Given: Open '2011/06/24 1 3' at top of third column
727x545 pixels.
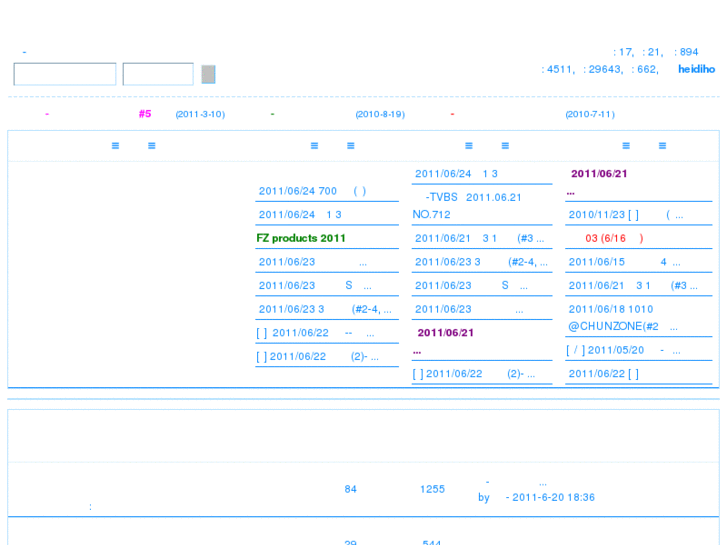Looking at the screenshot, I should tap(456, 174).
